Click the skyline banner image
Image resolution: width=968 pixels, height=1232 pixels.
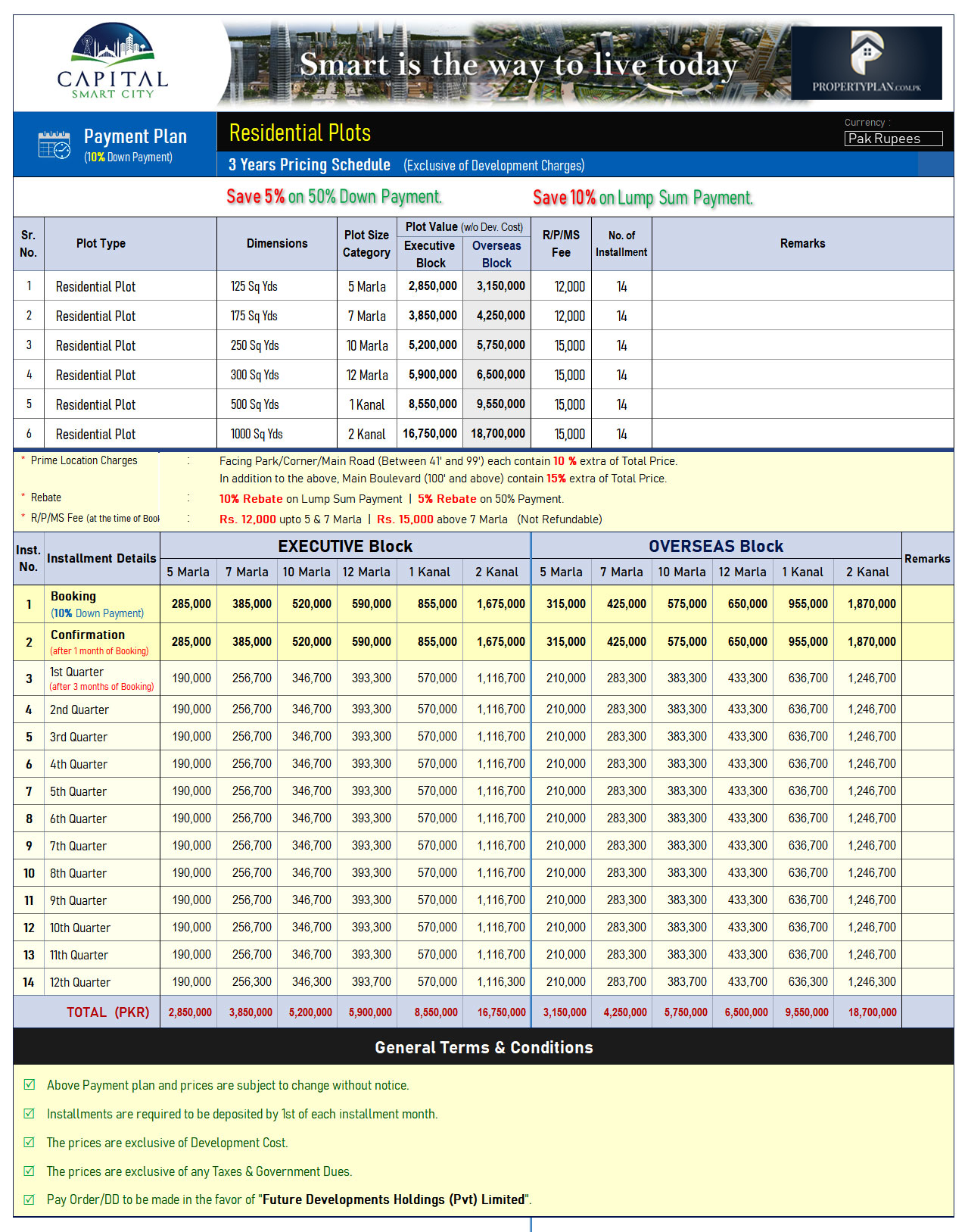(x=504, y=64)
